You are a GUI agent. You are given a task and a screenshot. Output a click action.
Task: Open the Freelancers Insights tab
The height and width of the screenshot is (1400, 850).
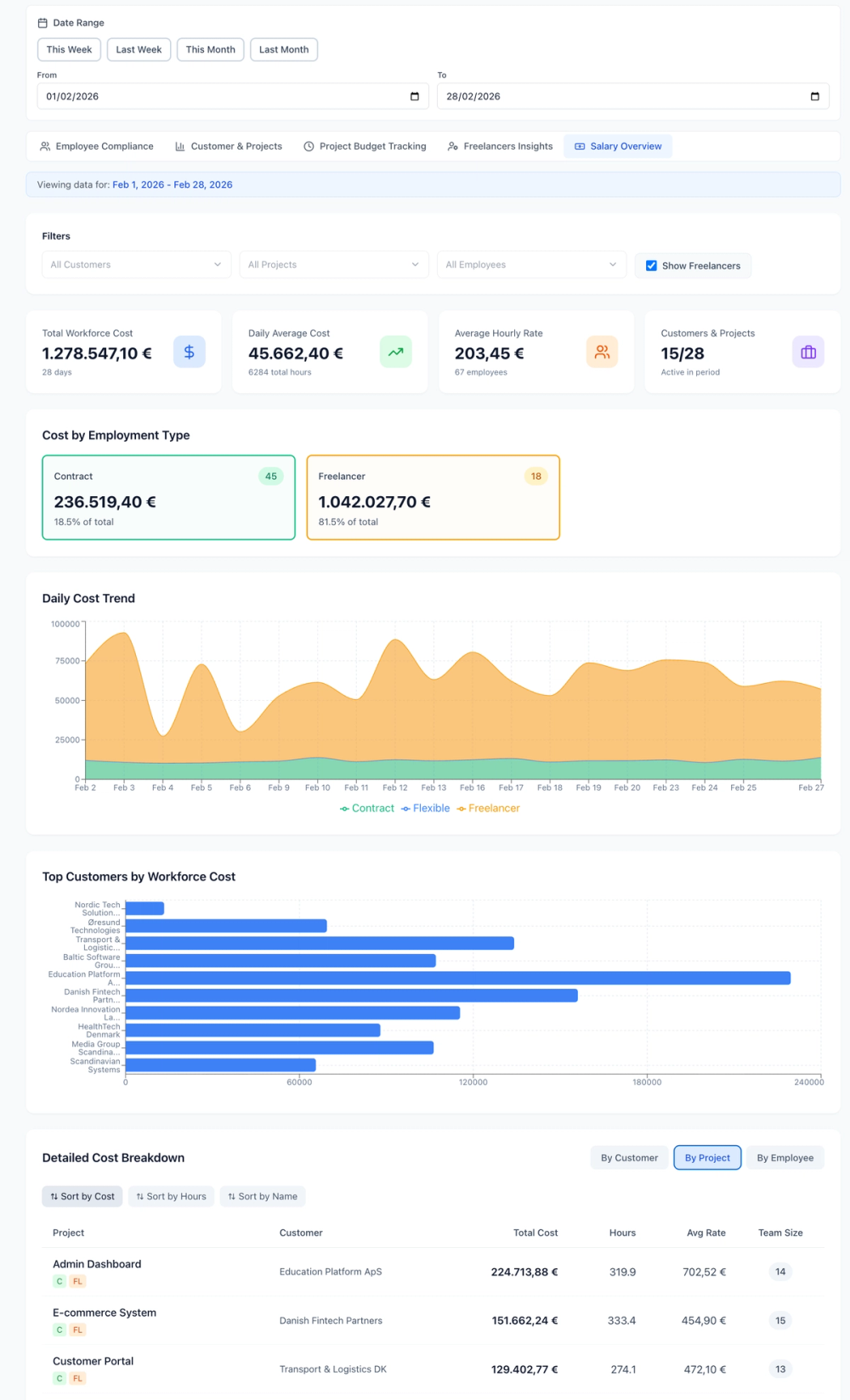click(500, 146)
